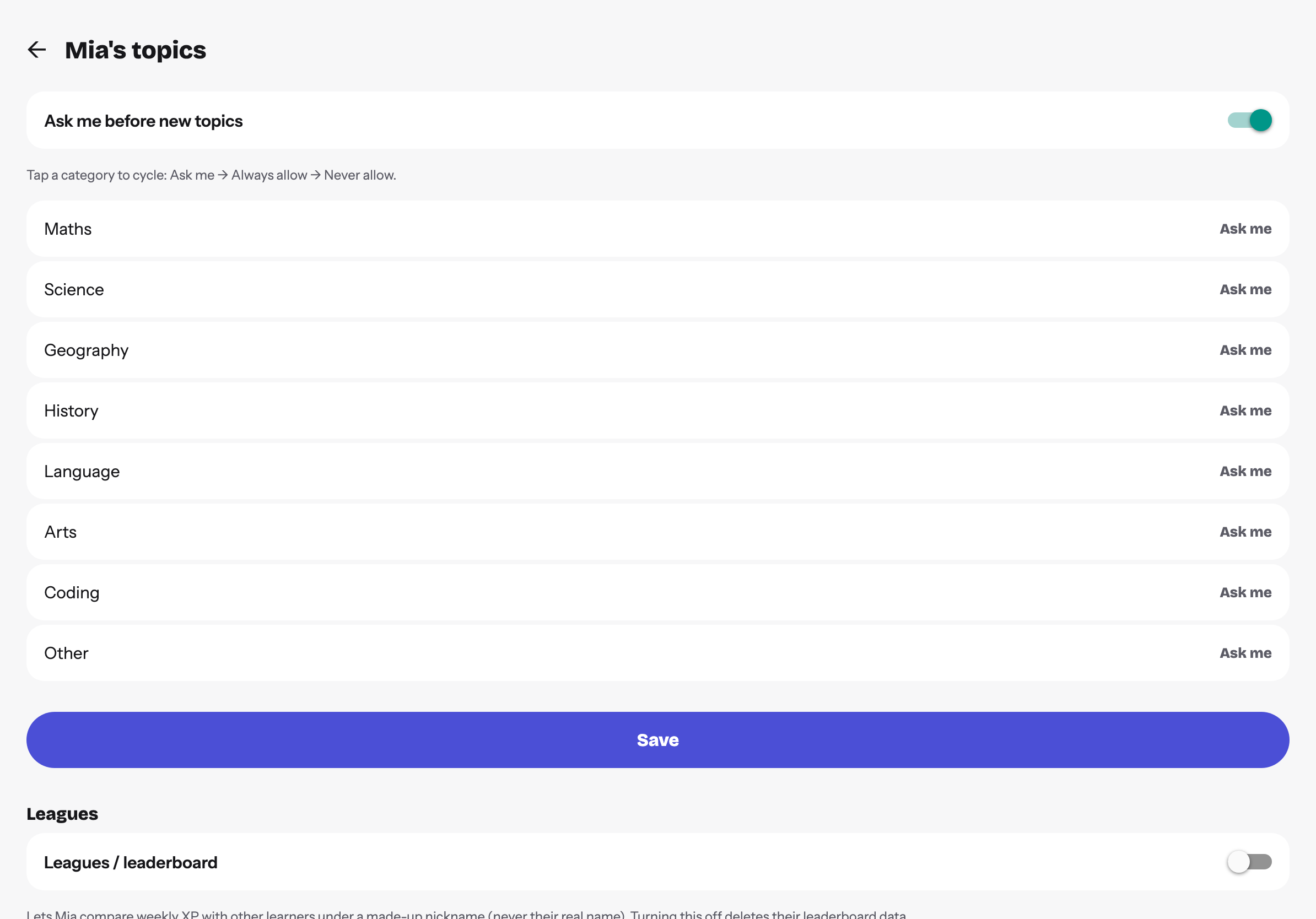Click the Mia's topics page title
The height and width of the screenshot is (919, 1316).
click(x=135, y=51)
